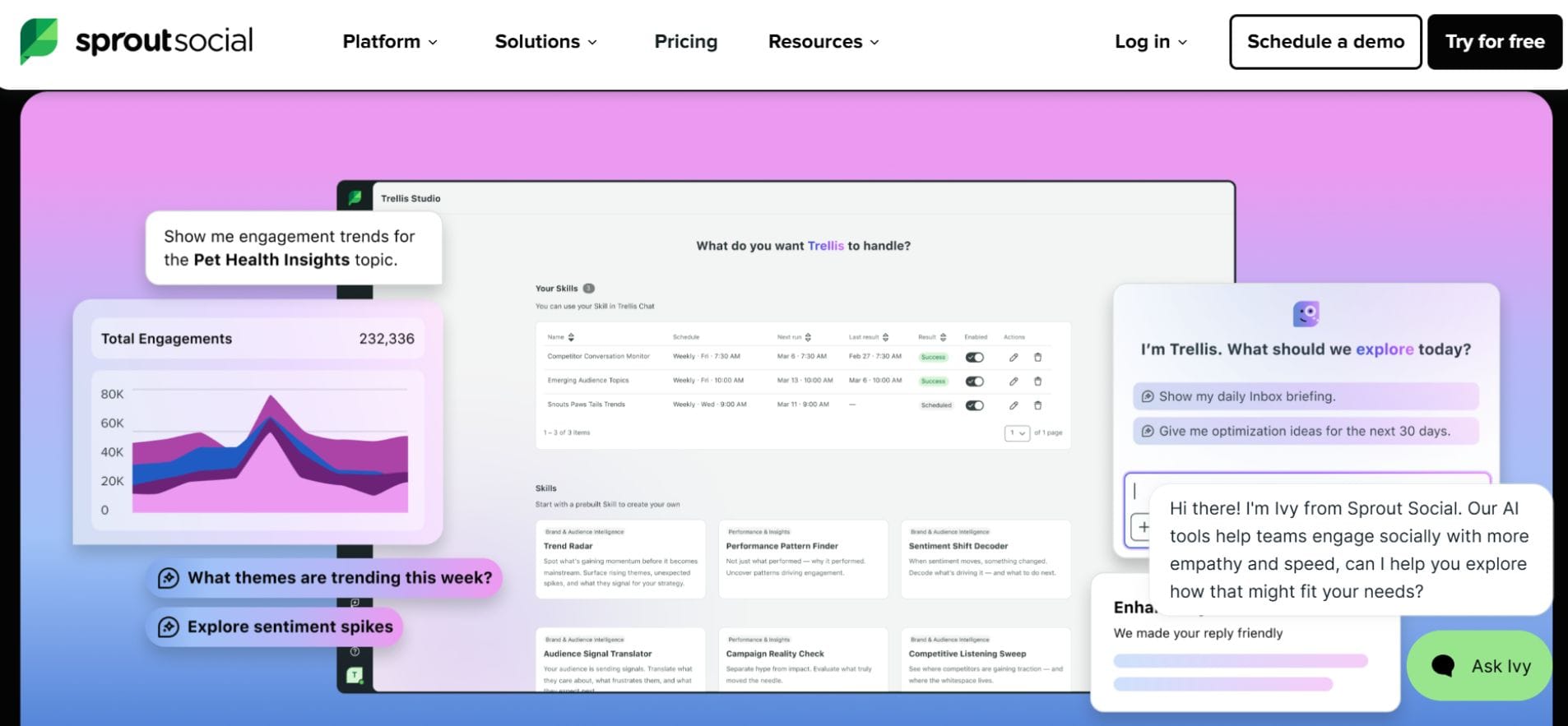The image size is (1568, 726).
Task: Go to the Pricing page
Action: (685, 41)
